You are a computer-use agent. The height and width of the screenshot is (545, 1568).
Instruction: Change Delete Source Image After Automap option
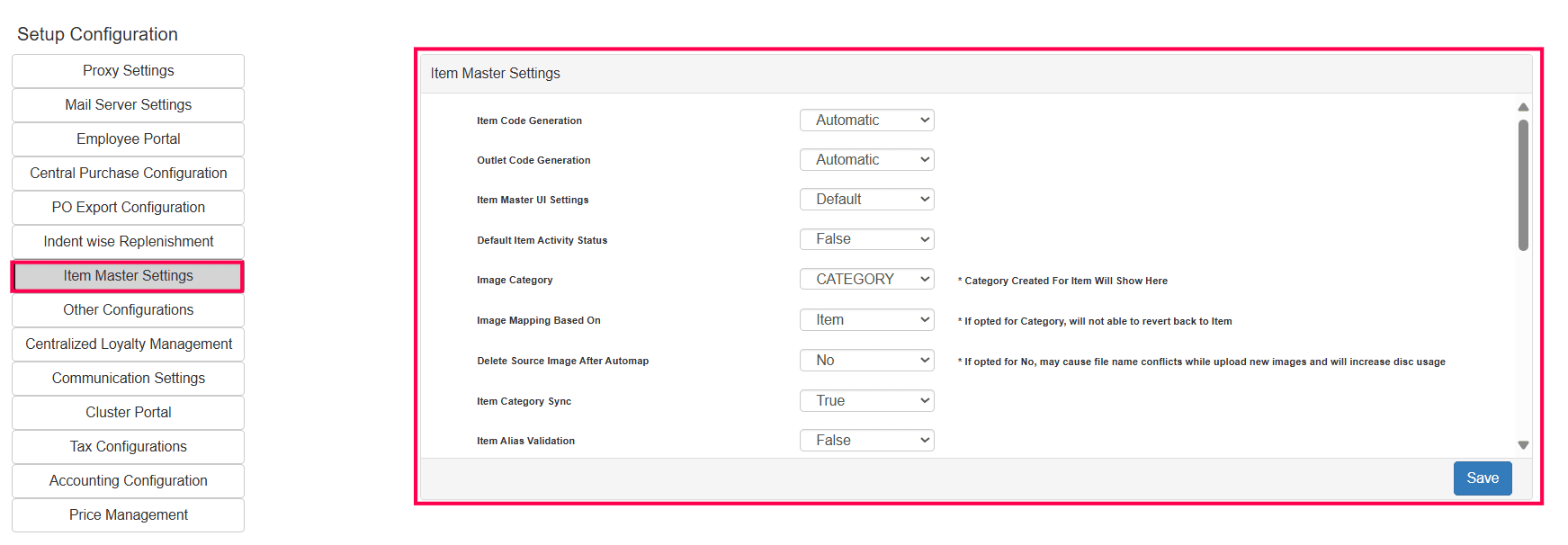[866, 361]
